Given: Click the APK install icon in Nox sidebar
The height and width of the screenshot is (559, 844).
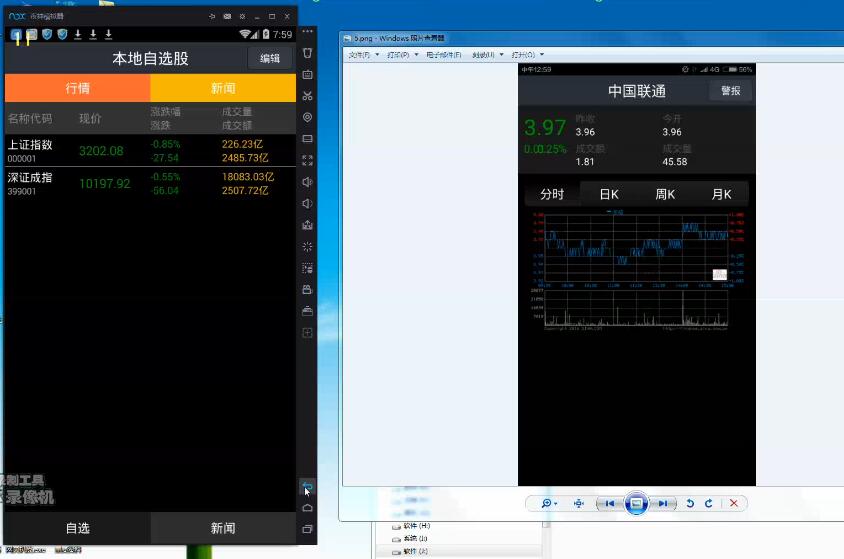Looking at the screenshot, I should tap(307, 225).
